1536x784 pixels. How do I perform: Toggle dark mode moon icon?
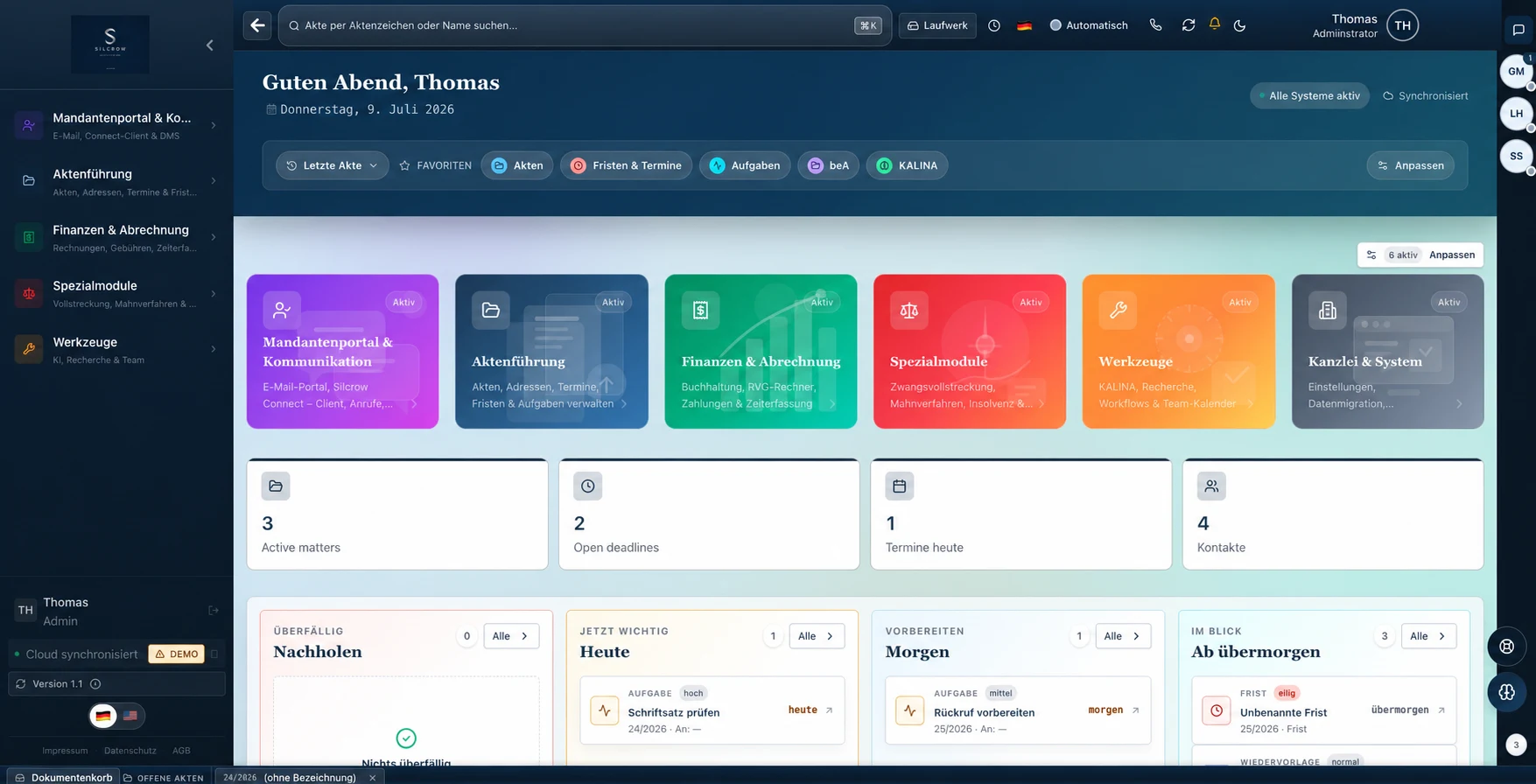[x=1239, y=25]
